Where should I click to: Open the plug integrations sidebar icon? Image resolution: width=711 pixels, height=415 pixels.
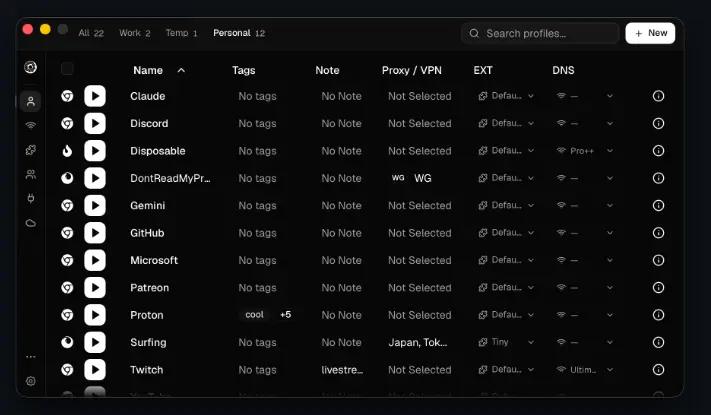coord(30,198)
